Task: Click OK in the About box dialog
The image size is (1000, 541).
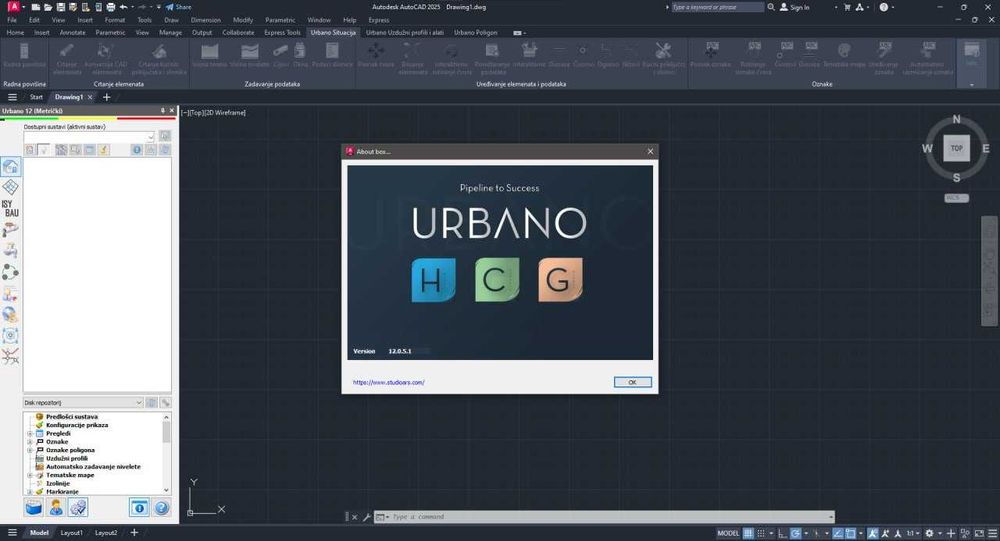Action: (632, 382)
